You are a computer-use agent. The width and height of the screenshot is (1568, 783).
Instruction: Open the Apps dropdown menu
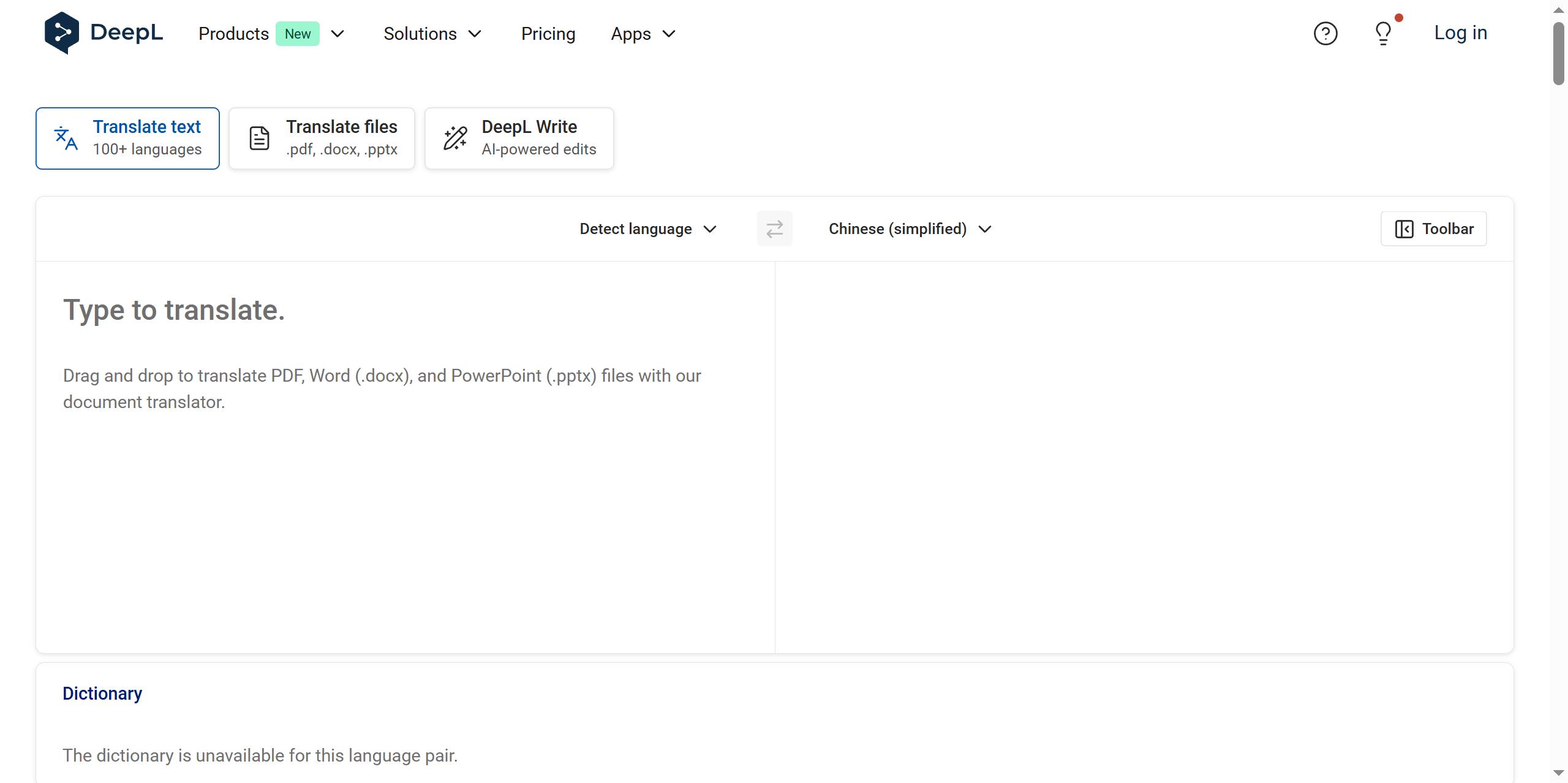pyautogui.click(x=643, y=34)
